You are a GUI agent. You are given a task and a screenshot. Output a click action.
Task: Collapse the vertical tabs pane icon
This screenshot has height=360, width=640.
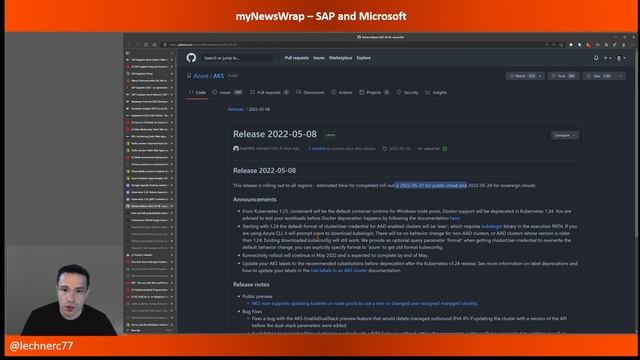128,53
